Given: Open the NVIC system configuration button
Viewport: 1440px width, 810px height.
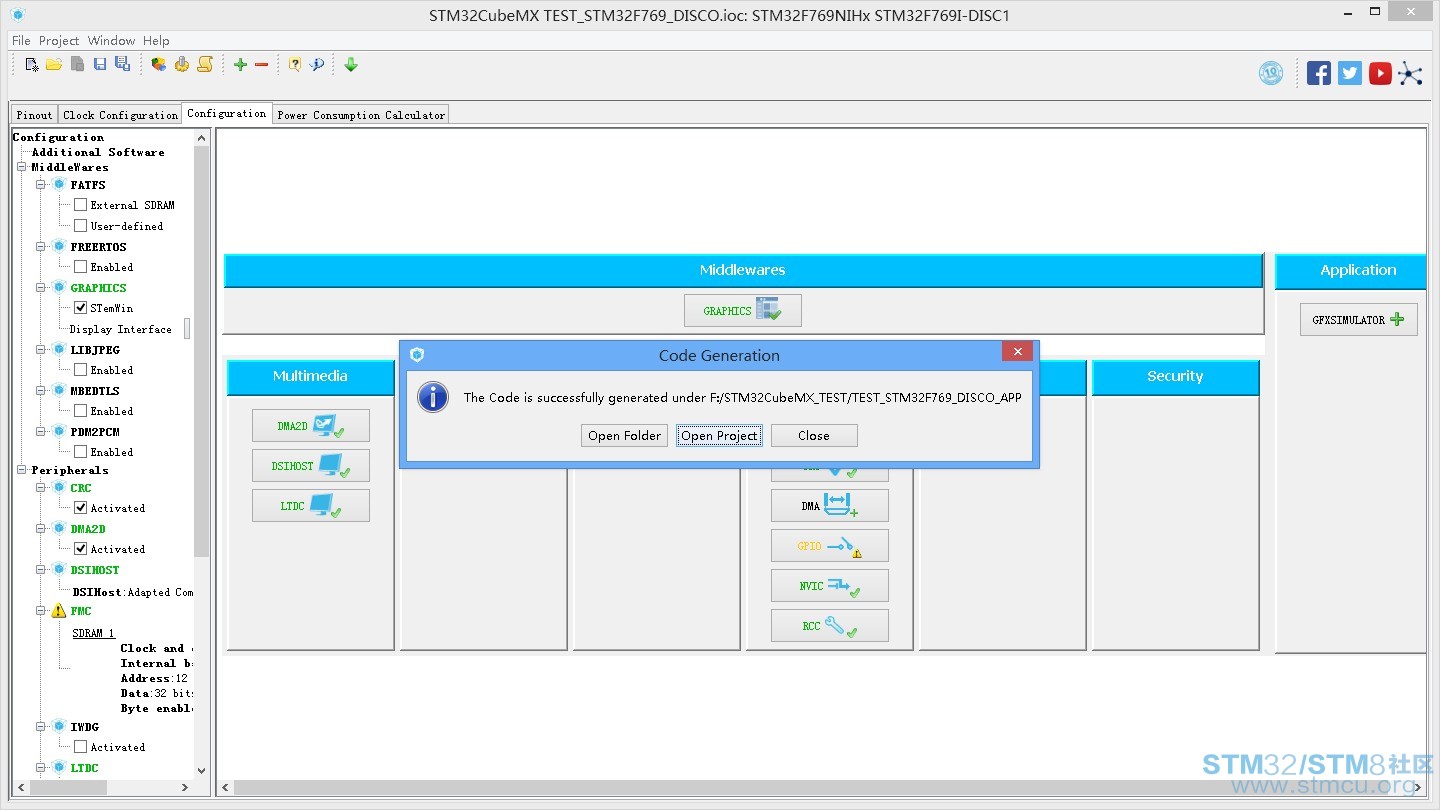Looking at the screenshot, I should [830, 585].
